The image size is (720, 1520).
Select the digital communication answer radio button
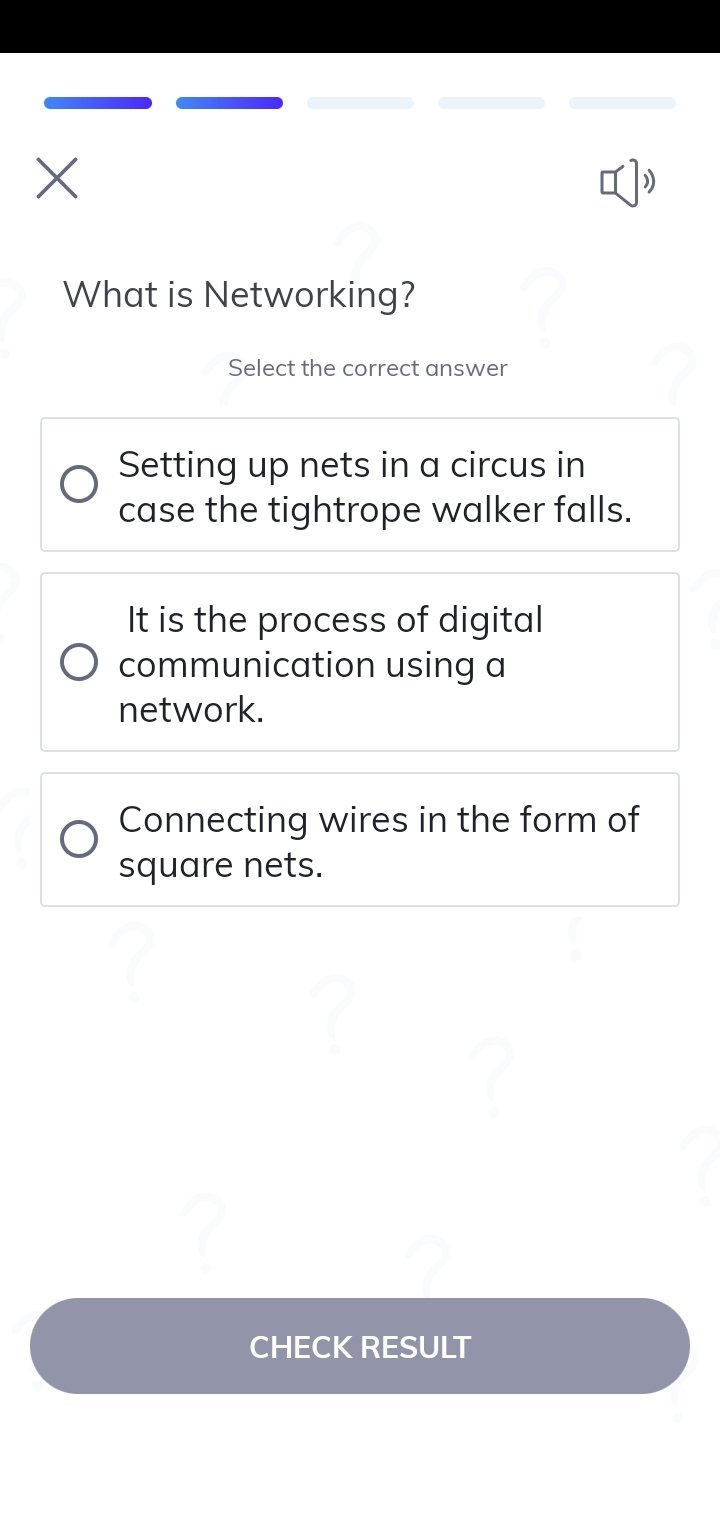pyautogui.click(x=79, y=662)
